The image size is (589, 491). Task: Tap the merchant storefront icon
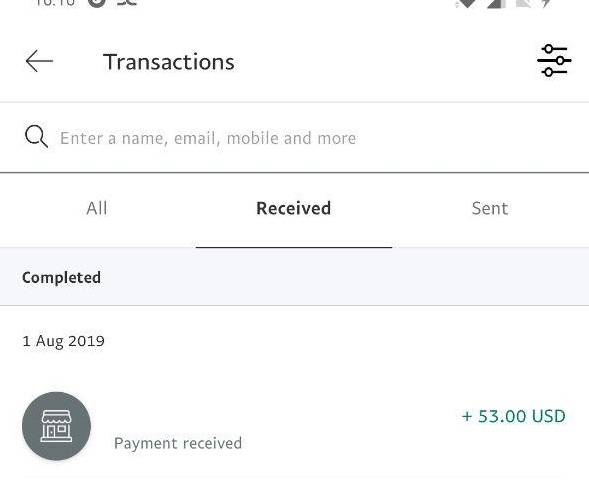56,426
